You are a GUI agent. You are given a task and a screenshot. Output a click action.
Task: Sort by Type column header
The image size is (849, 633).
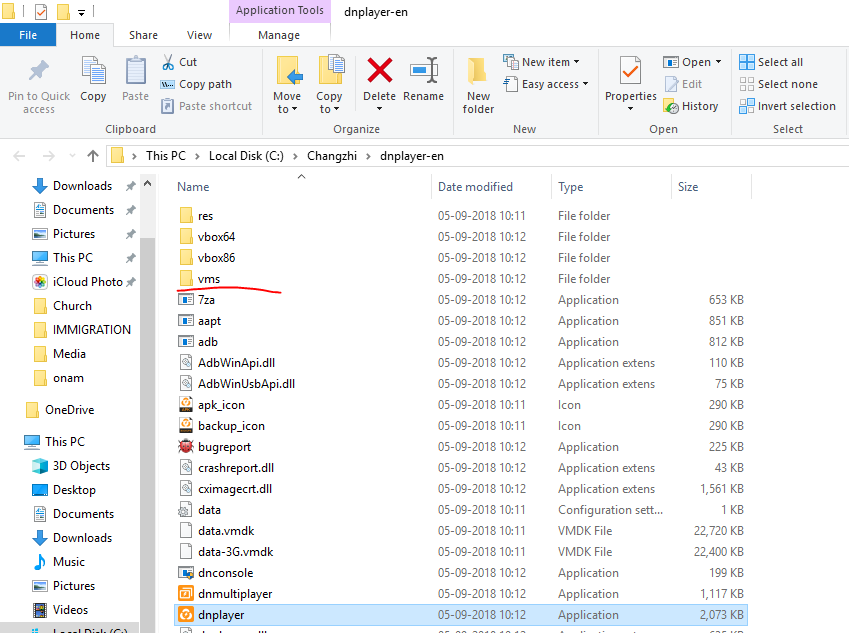point(571,187)
